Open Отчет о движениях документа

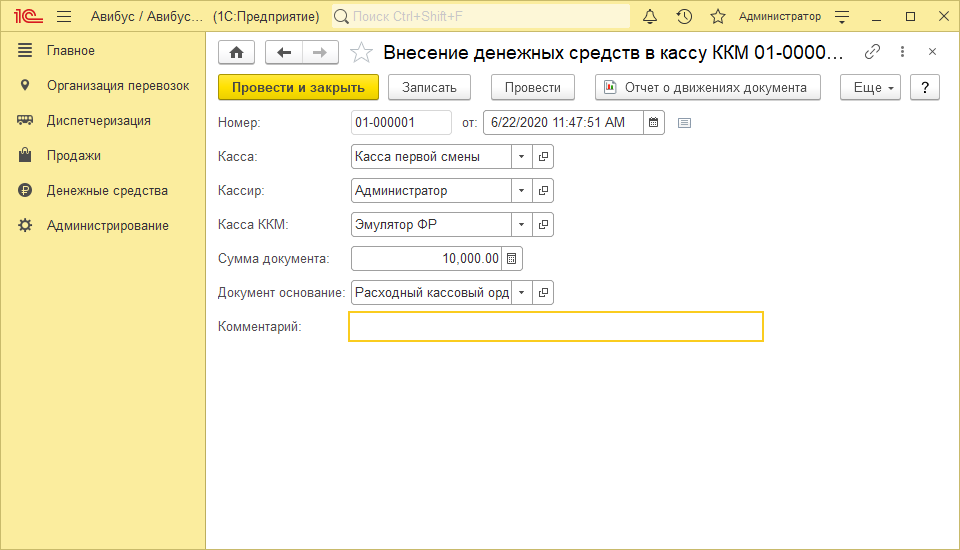[x=707, y=87]
